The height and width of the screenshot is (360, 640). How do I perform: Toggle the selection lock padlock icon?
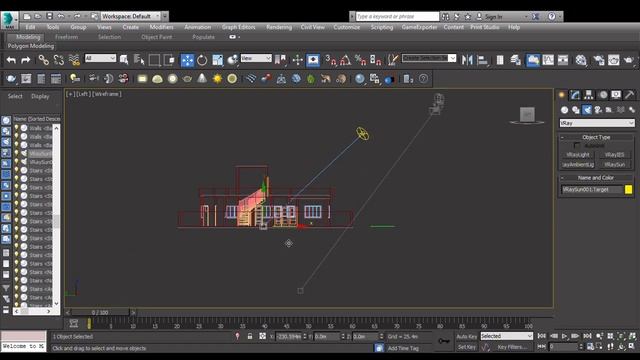point(250,336)
